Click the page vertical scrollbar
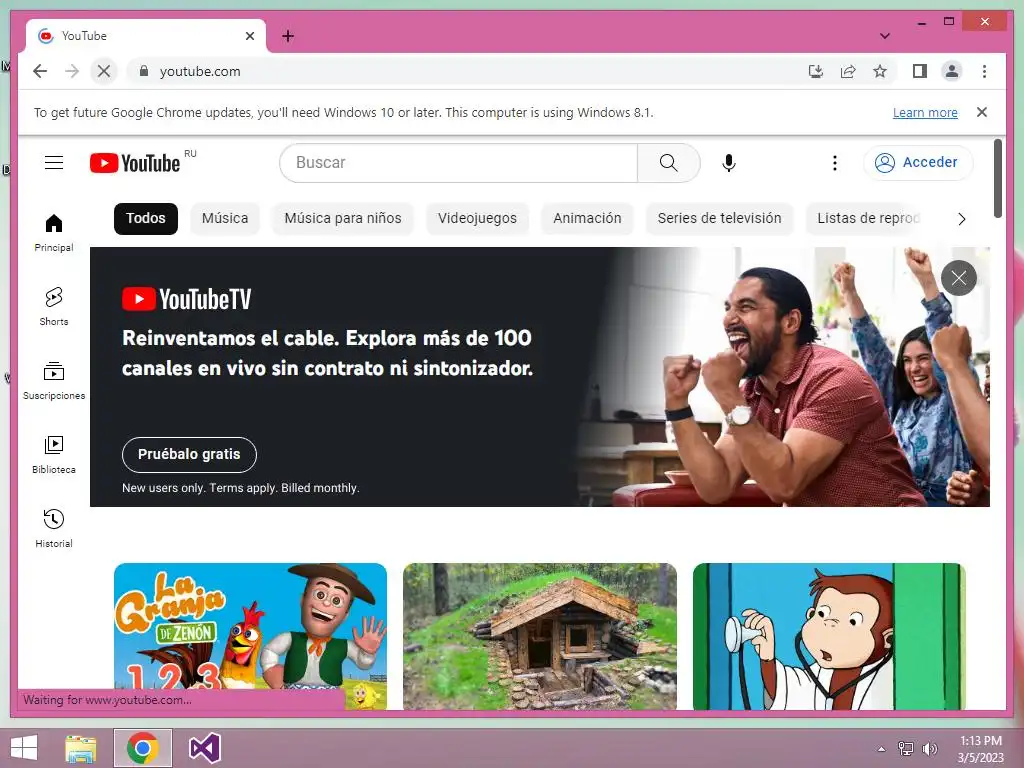This screenshot has width=1024, height=768. [x=997, y=178]
